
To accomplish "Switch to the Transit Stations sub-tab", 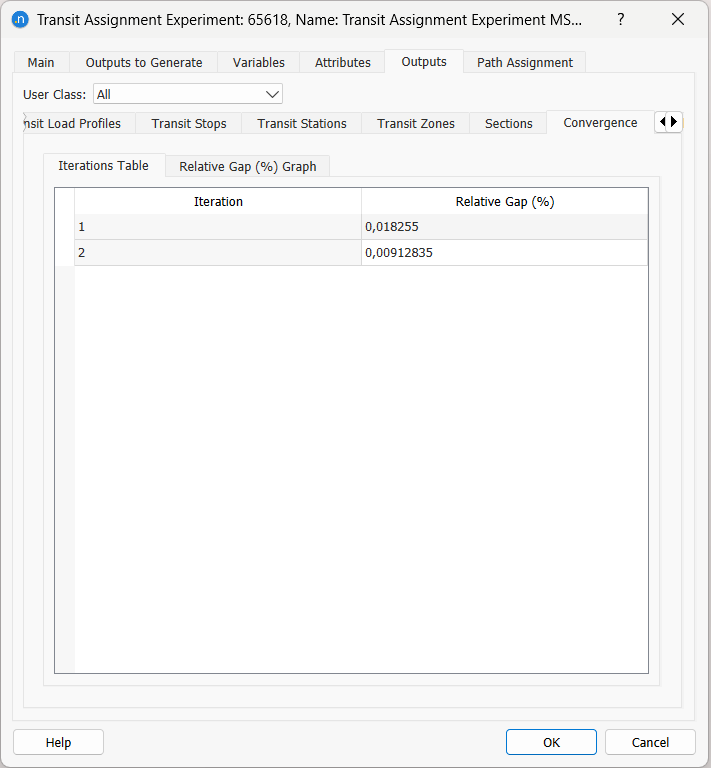I will 302,123.
